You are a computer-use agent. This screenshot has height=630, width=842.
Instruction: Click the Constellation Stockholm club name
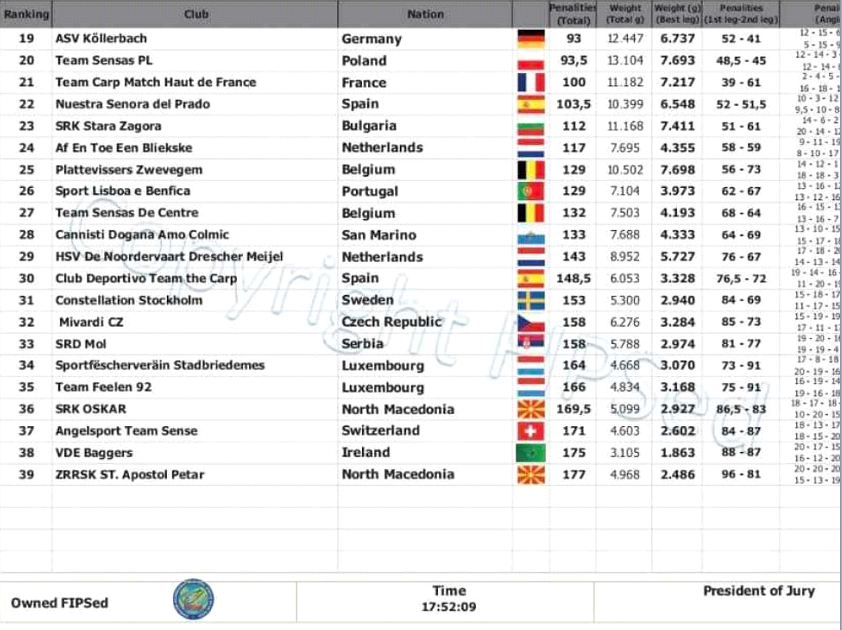pyautogui.click(x=128, y=300)
